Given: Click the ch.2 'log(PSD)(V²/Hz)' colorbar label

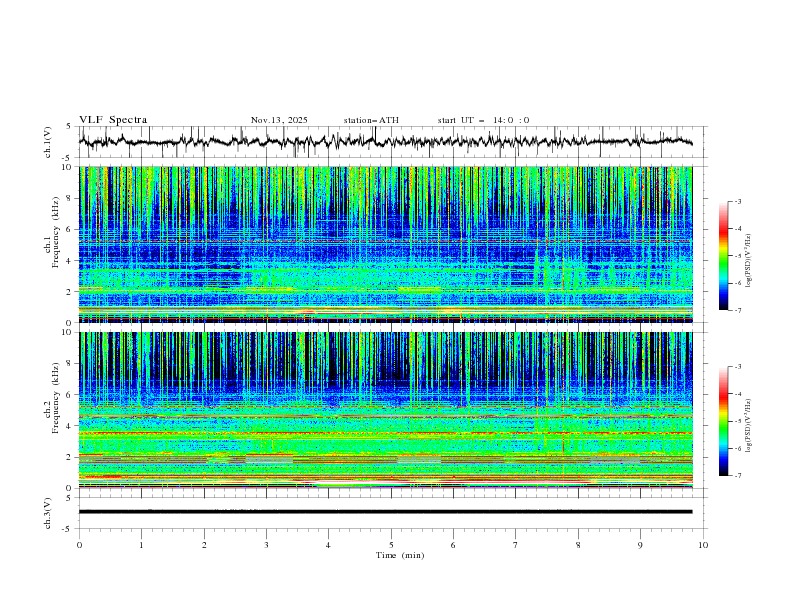Looking at the screenshot, I should [748, 425].
